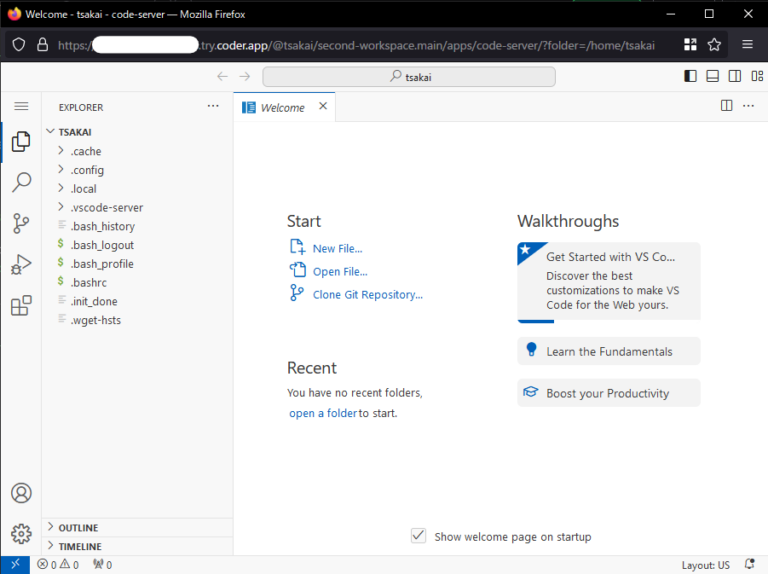Expand the .config folder
The height and width of the screenshot is (574, 768).
point(86,170)
